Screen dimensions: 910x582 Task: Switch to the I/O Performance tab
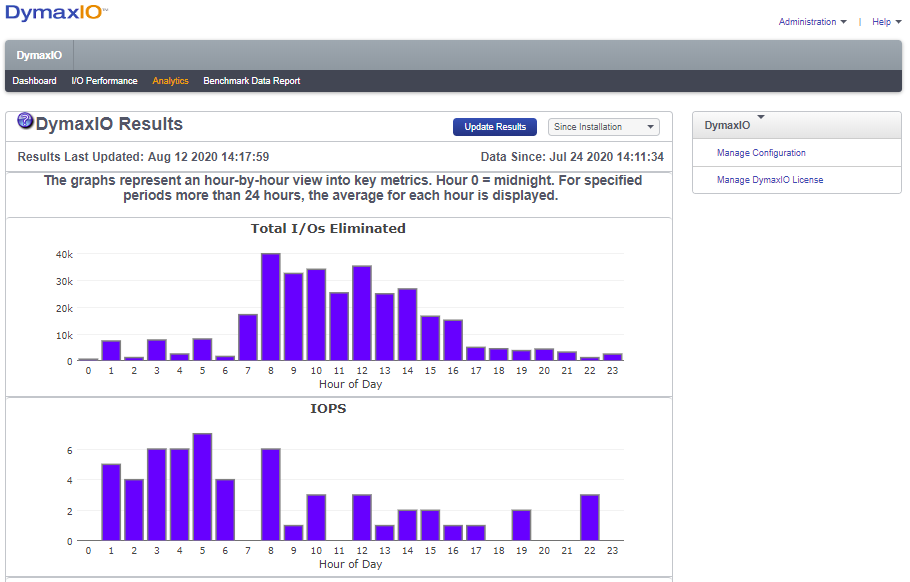click(104, 80)
